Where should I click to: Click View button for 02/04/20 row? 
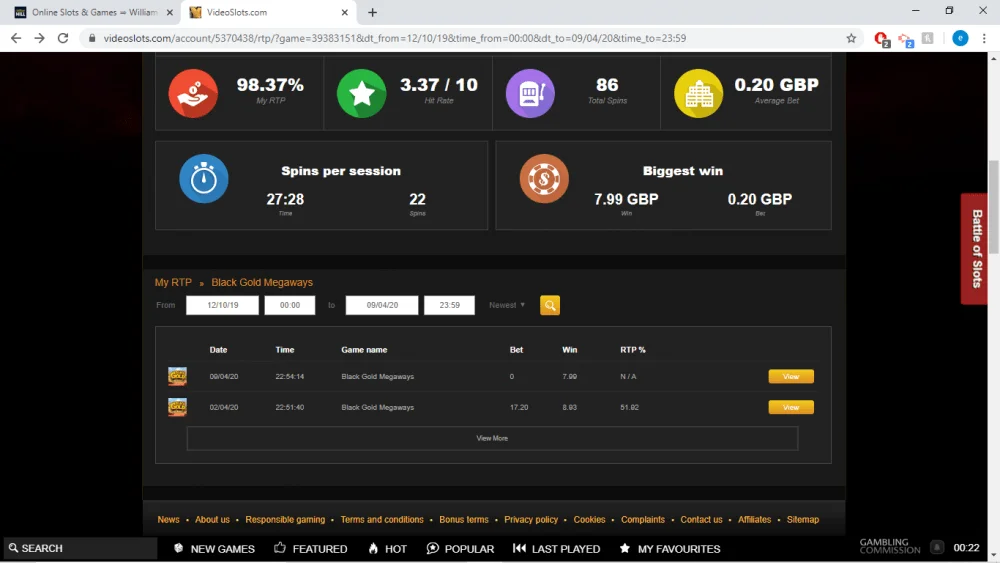pyautogui.click(x=791, y=407)
